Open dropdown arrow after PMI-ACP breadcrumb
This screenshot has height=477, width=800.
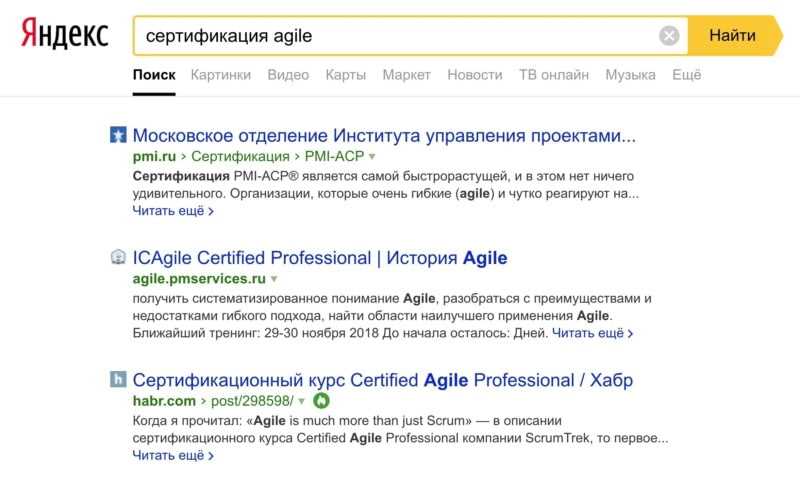point(372,157)
